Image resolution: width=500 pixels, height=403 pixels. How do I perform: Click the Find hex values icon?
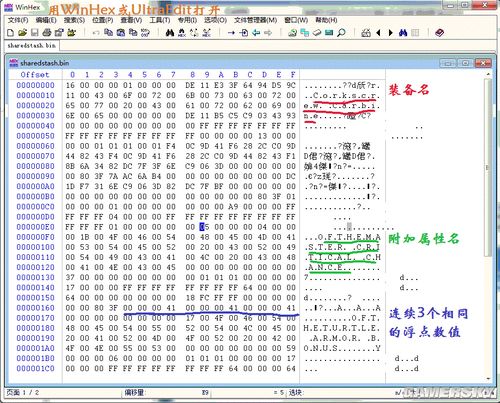tap(182, 33)
